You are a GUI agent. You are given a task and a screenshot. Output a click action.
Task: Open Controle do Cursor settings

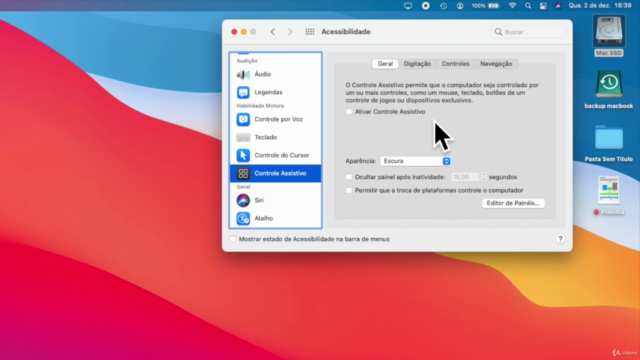[275, 155]
